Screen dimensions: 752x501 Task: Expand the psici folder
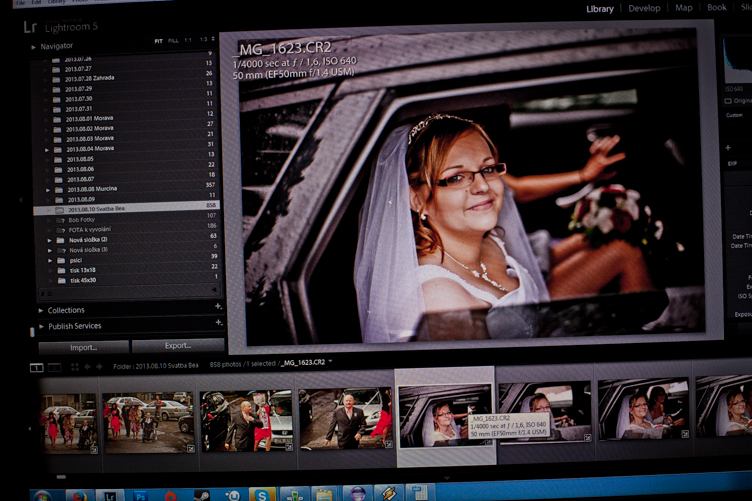50,261
